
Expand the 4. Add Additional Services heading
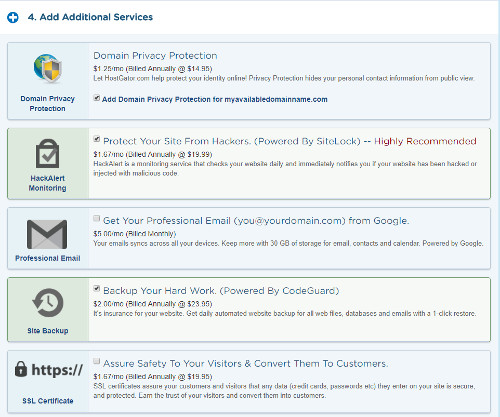click(x=90, y=17)
